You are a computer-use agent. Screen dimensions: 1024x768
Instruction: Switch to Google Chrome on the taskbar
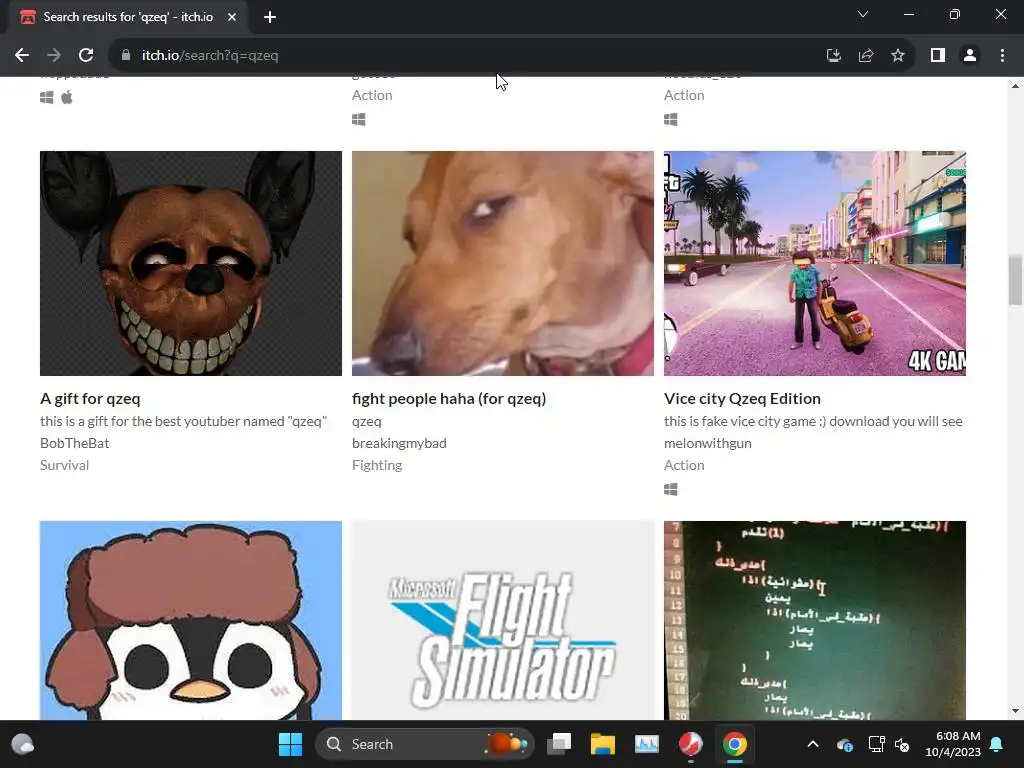(x=735, y=744)
